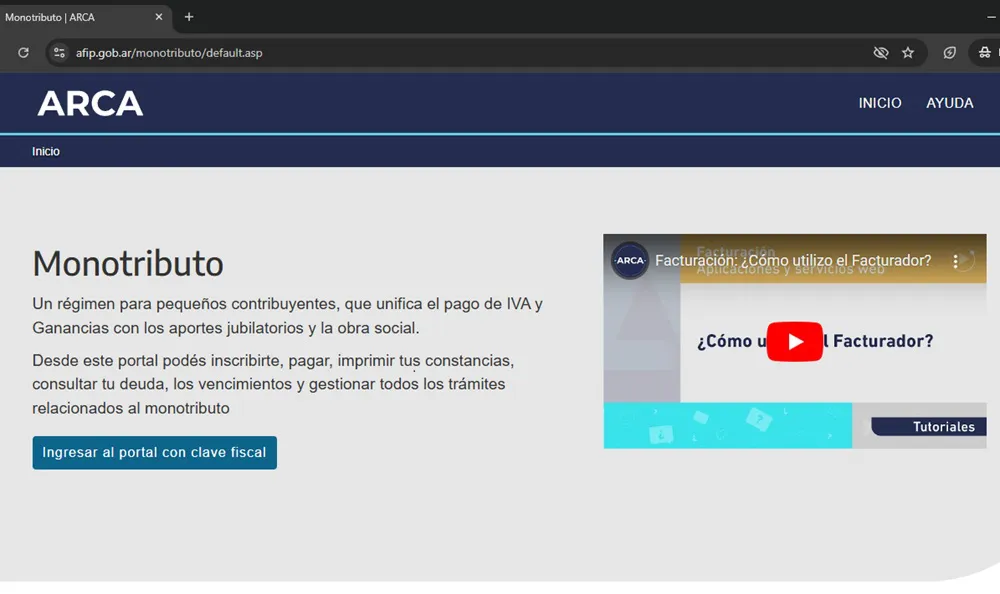The width and height of the screenshot is (1000, 594).
Task: Click the Tutoriales label on video thumbnail
Action: tap(943, 427)
